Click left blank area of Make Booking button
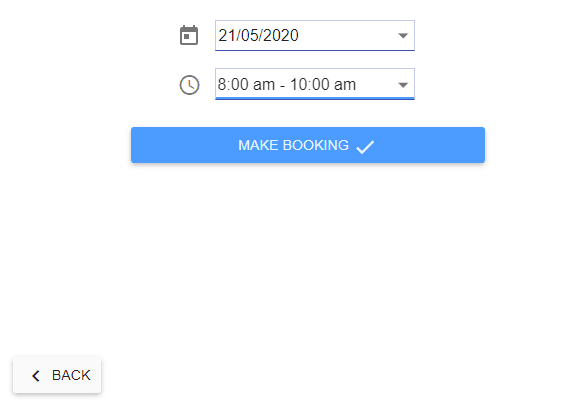This screenshot has height=404, width=561. click(x=182, y=145)
